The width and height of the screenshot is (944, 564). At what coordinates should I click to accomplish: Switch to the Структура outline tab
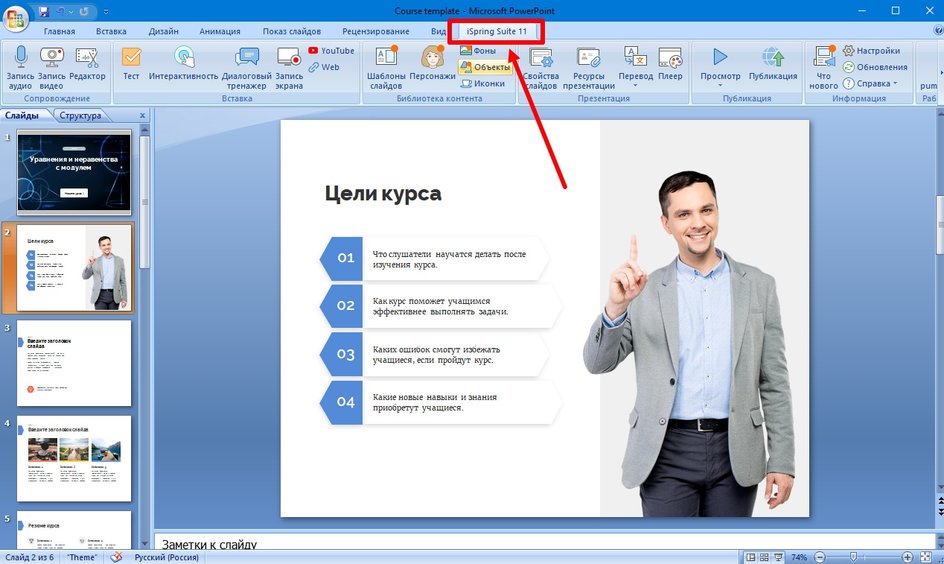pos(80,116)
